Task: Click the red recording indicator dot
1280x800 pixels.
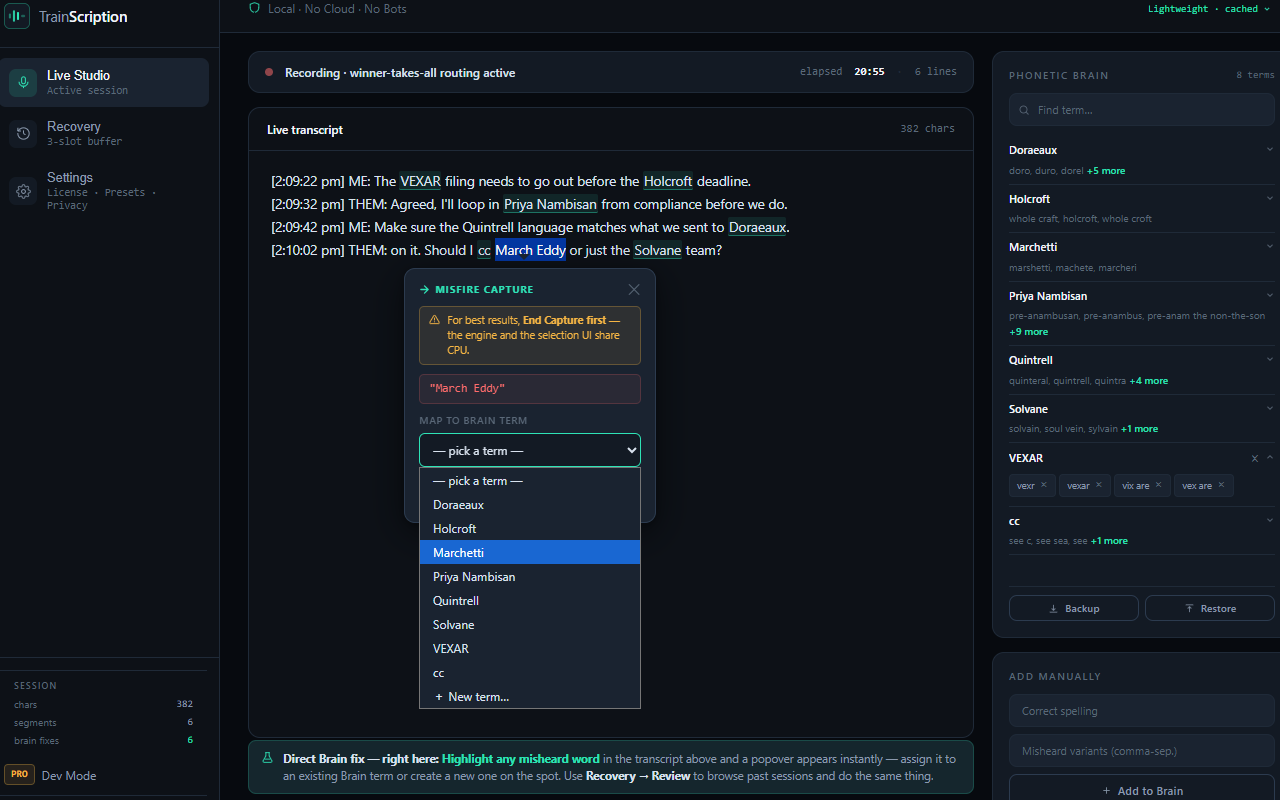Action: click(x=269, y=72)
